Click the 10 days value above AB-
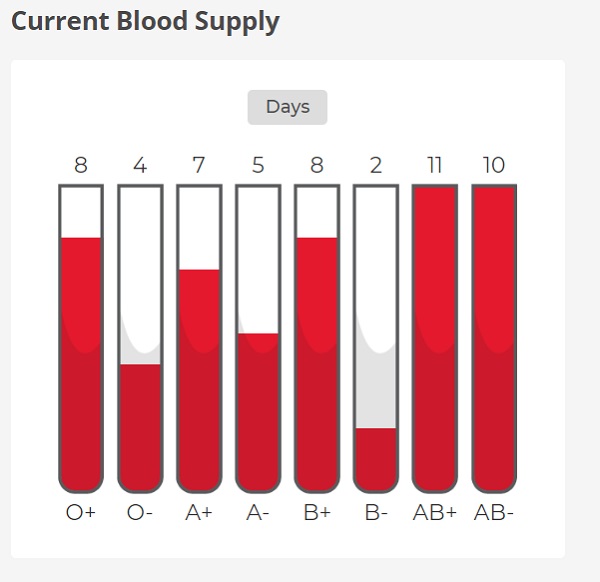The height and width of the screenshot is (582, 600). pyautogui.click(x=494, y=165)
